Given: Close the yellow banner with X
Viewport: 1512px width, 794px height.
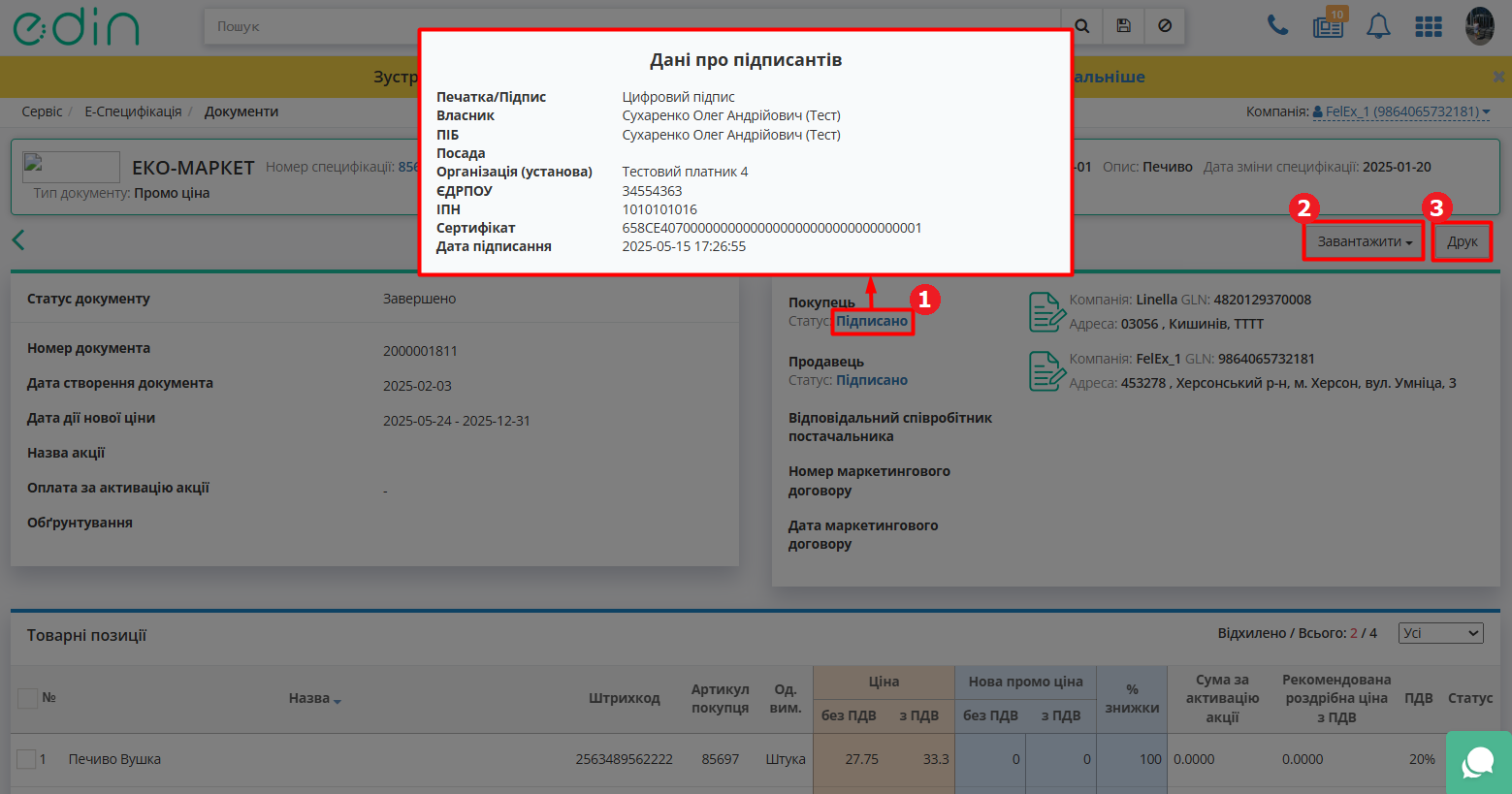Looking at the screenshot, I should point(1498,77).
